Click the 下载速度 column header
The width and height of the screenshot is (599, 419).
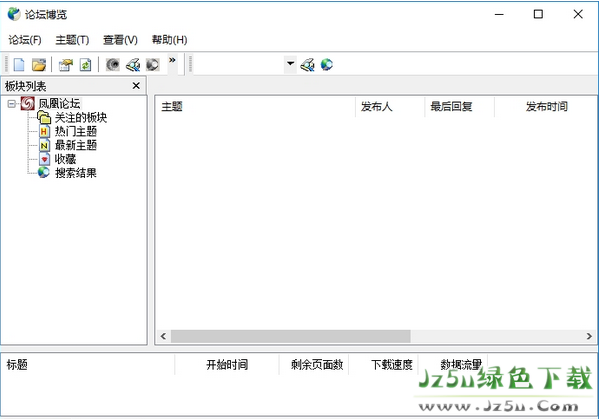pos(384,365)
